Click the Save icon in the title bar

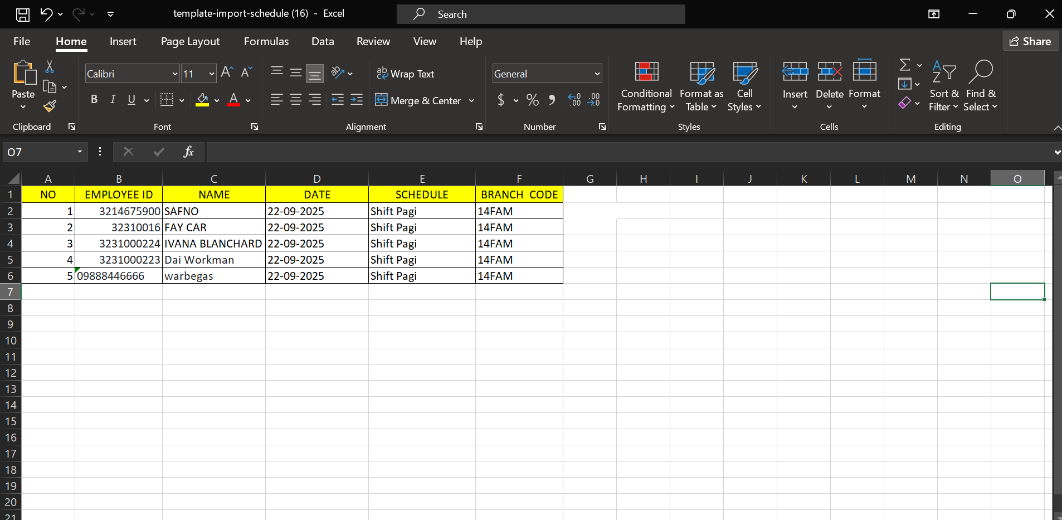click(x=22, y=14)
